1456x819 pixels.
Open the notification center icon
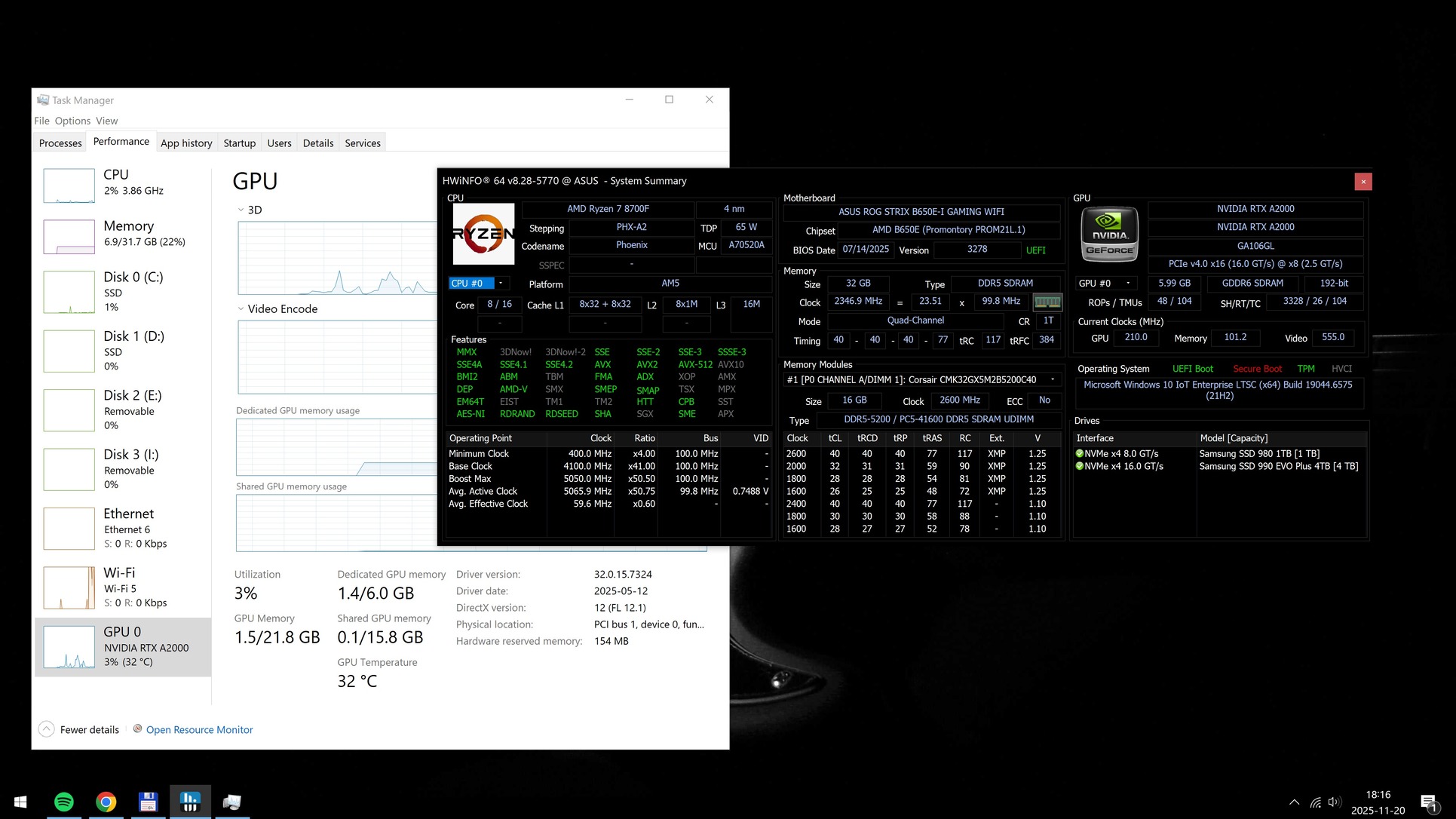(1427, 802)
